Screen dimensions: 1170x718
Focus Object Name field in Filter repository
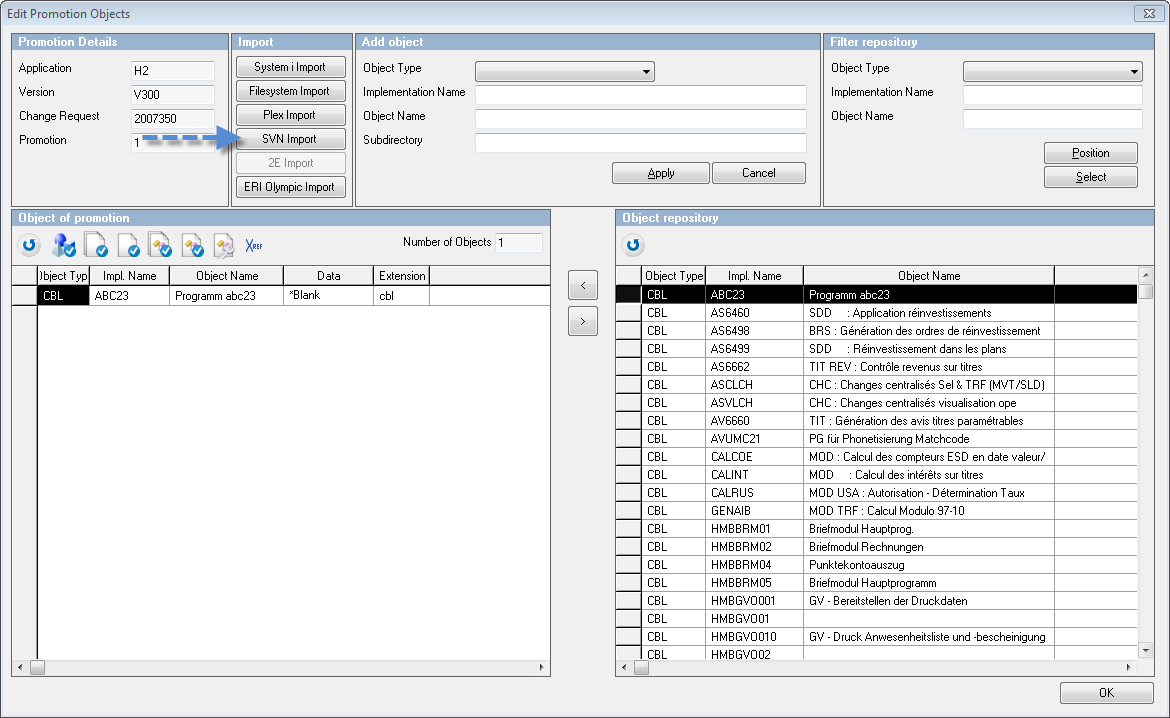(1053, 119)
